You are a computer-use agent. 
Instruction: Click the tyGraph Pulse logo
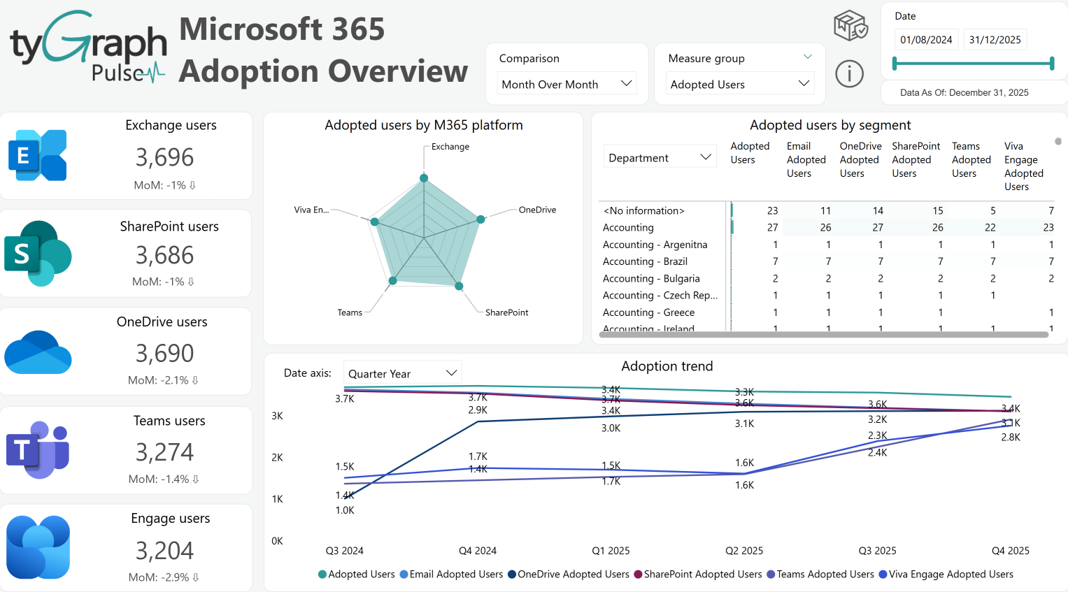coord(88,47)
